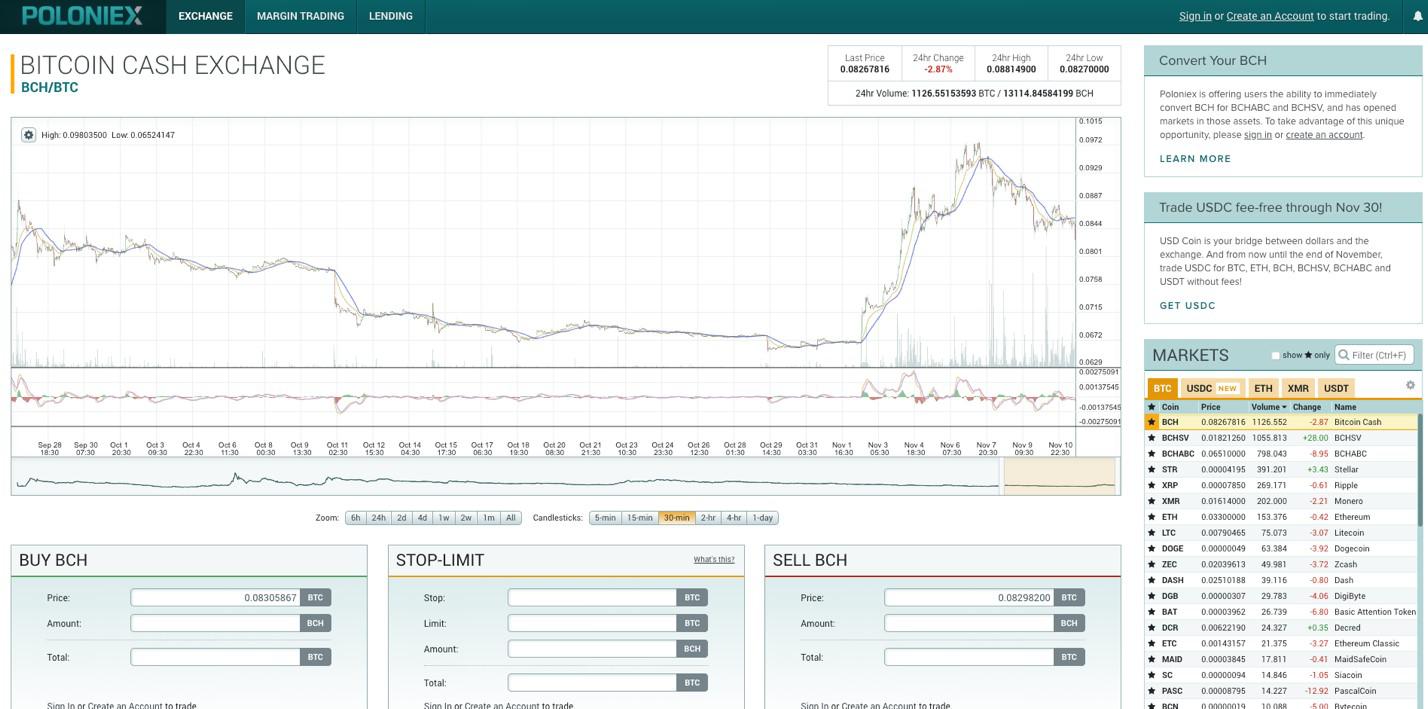Screen dimensions: 1428x709
Task: Select the Stellar STR market row
Action: (1282, 469)
